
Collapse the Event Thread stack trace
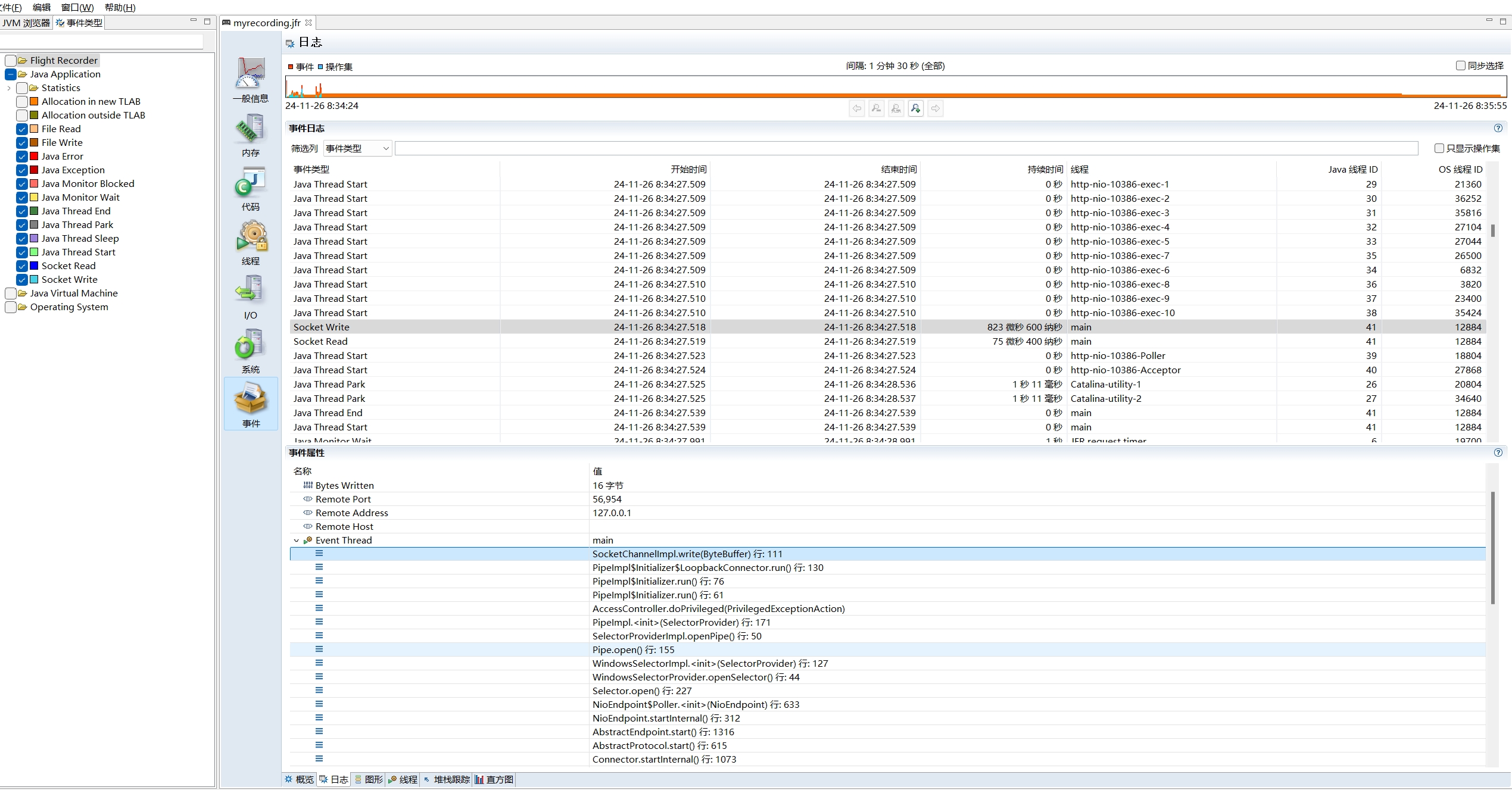(297, 541)
